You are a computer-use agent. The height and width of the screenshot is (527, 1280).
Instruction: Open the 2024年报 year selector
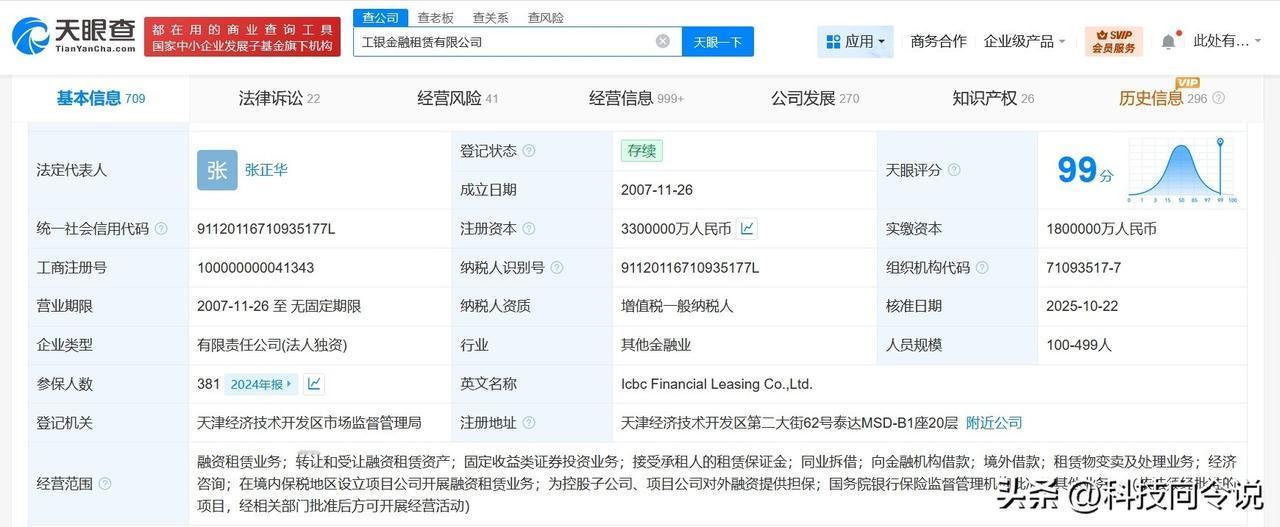pyautogui.click(x=261, y=384)
